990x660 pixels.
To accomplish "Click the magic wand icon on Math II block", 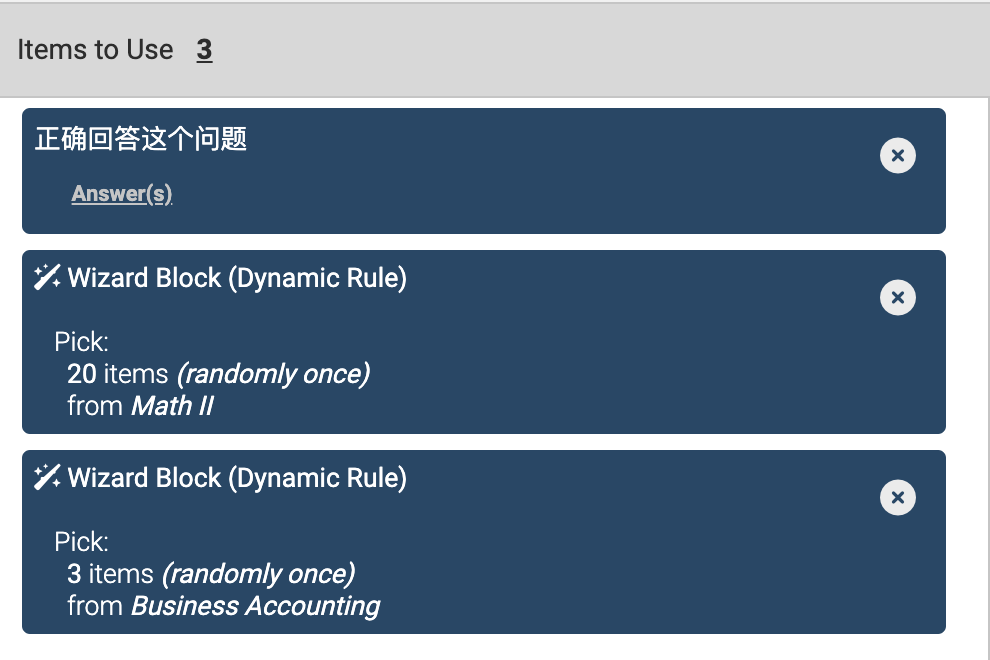I will click(x=47, y=277).
